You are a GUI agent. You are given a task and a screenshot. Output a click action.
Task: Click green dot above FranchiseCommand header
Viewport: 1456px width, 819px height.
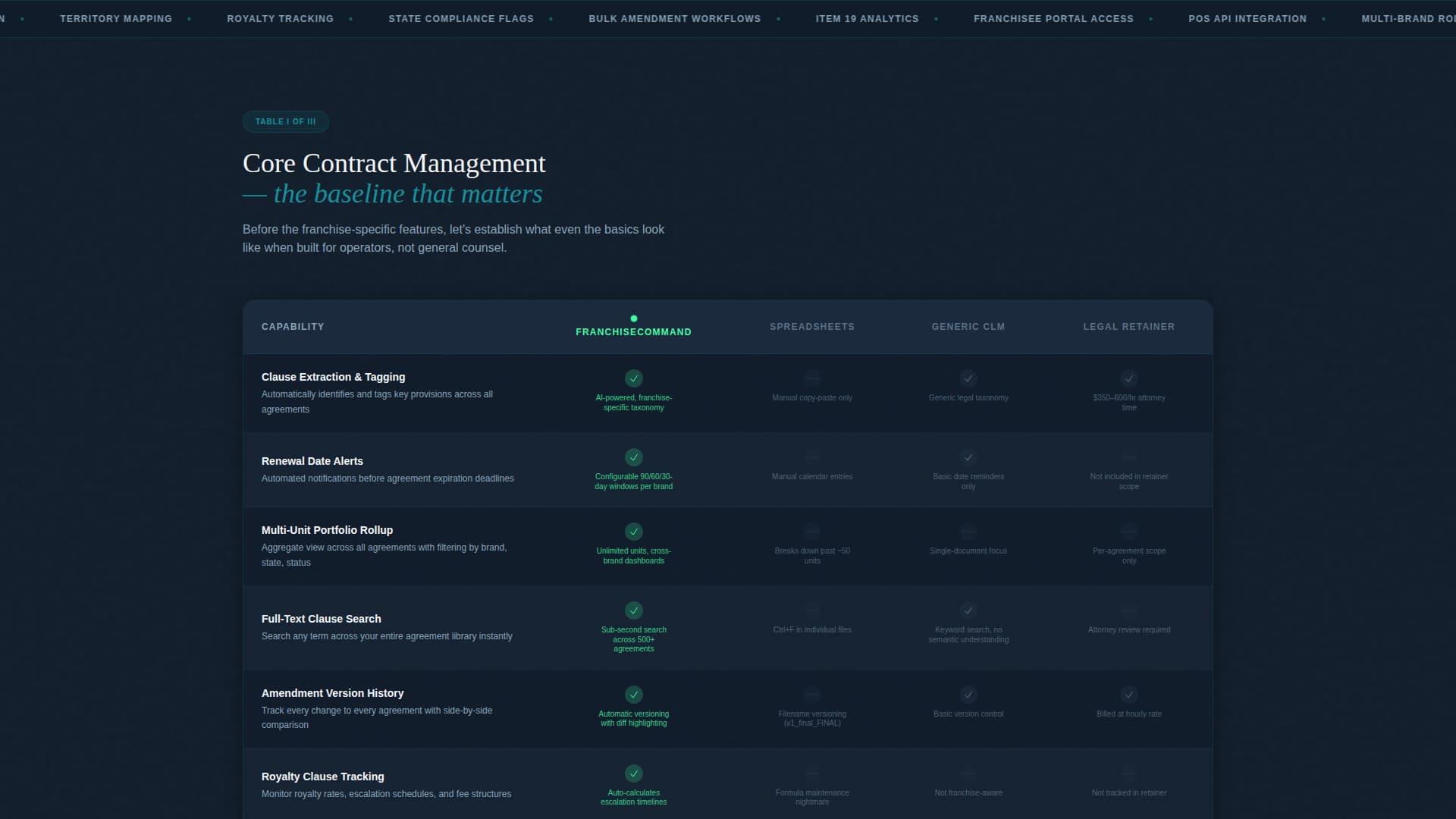point(634,318)
